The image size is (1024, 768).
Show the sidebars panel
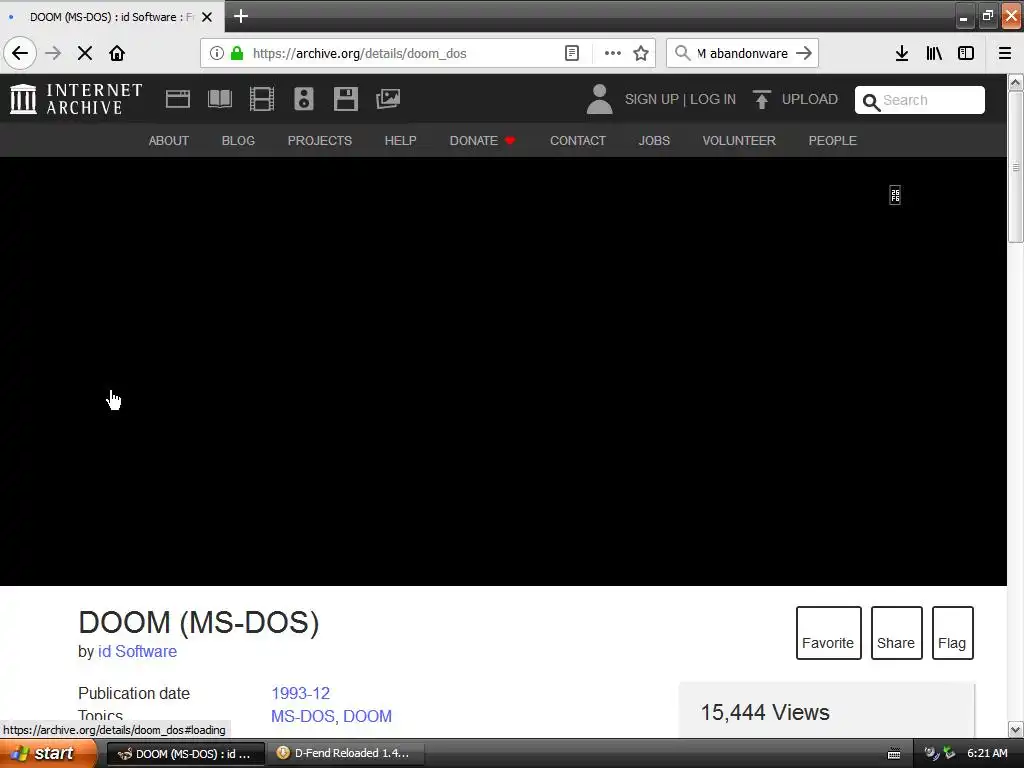click(966, 53)
